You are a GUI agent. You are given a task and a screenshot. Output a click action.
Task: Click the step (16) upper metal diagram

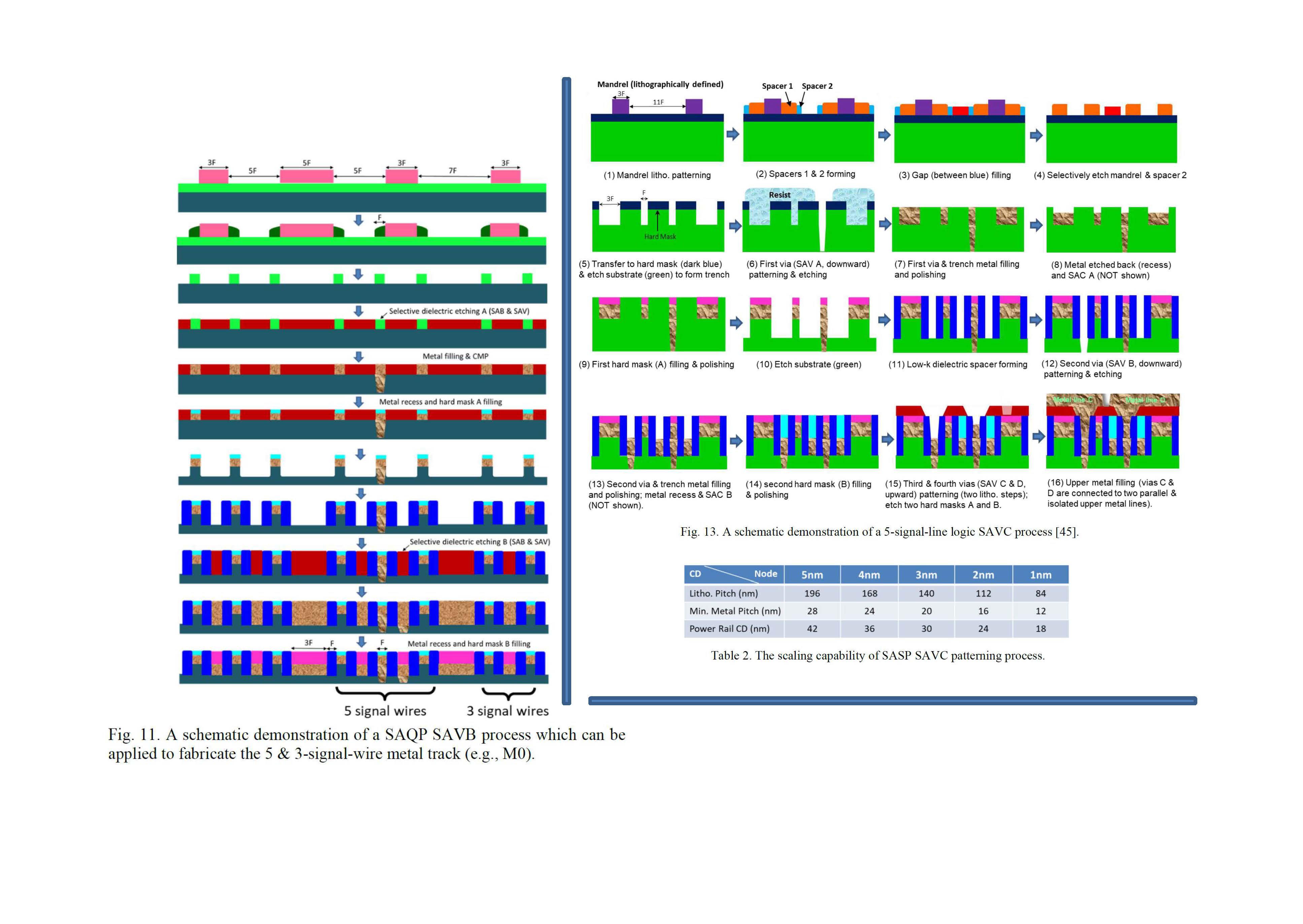click(1113, 431)
